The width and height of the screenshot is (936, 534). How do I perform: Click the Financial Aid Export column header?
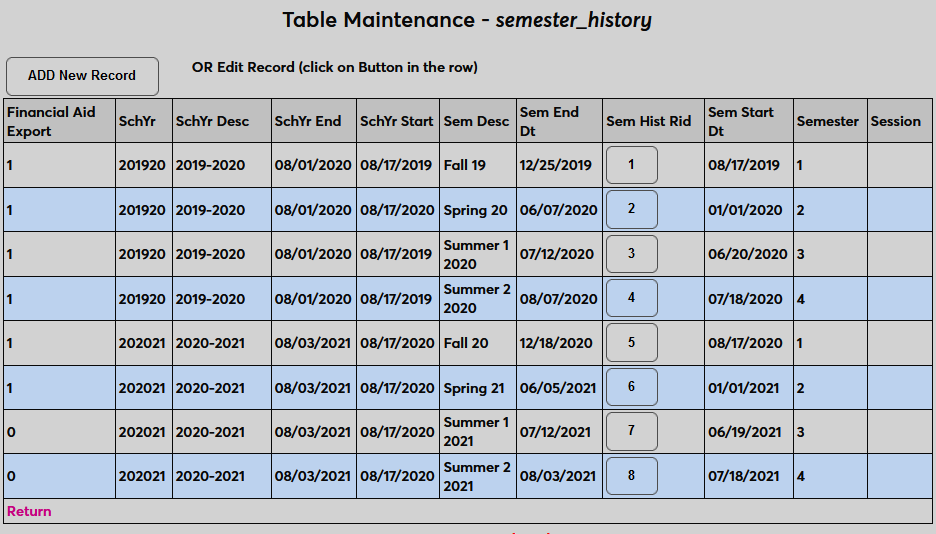pos(51,121)
